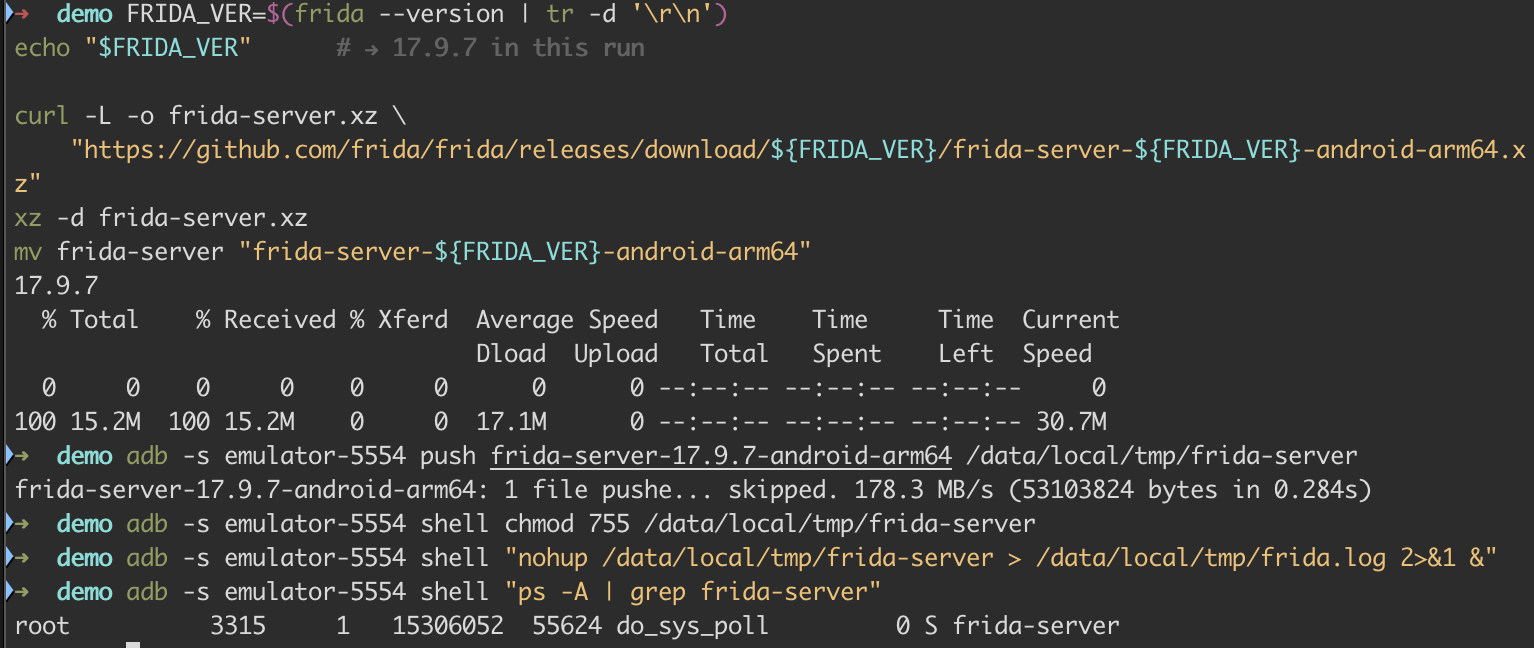This screenshot has height=648, width=1534.
Task: Click '/data/local/tmp/frida.log' in the nohup command
Action: coord(1211,558)
